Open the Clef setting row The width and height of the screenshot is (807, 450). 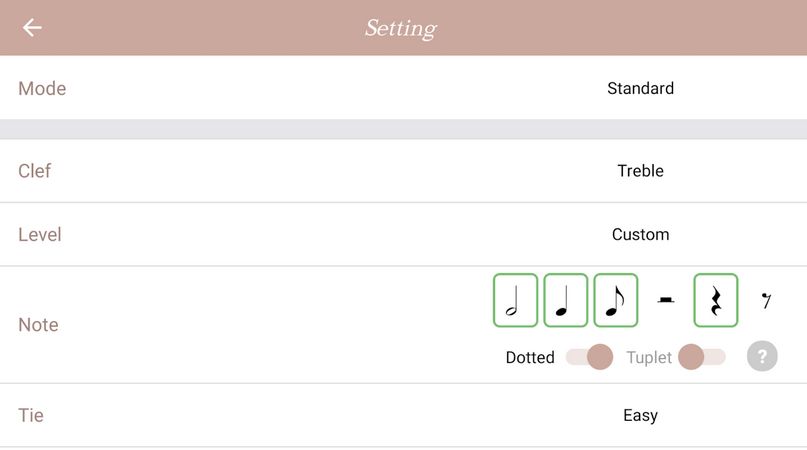[34, 171]
